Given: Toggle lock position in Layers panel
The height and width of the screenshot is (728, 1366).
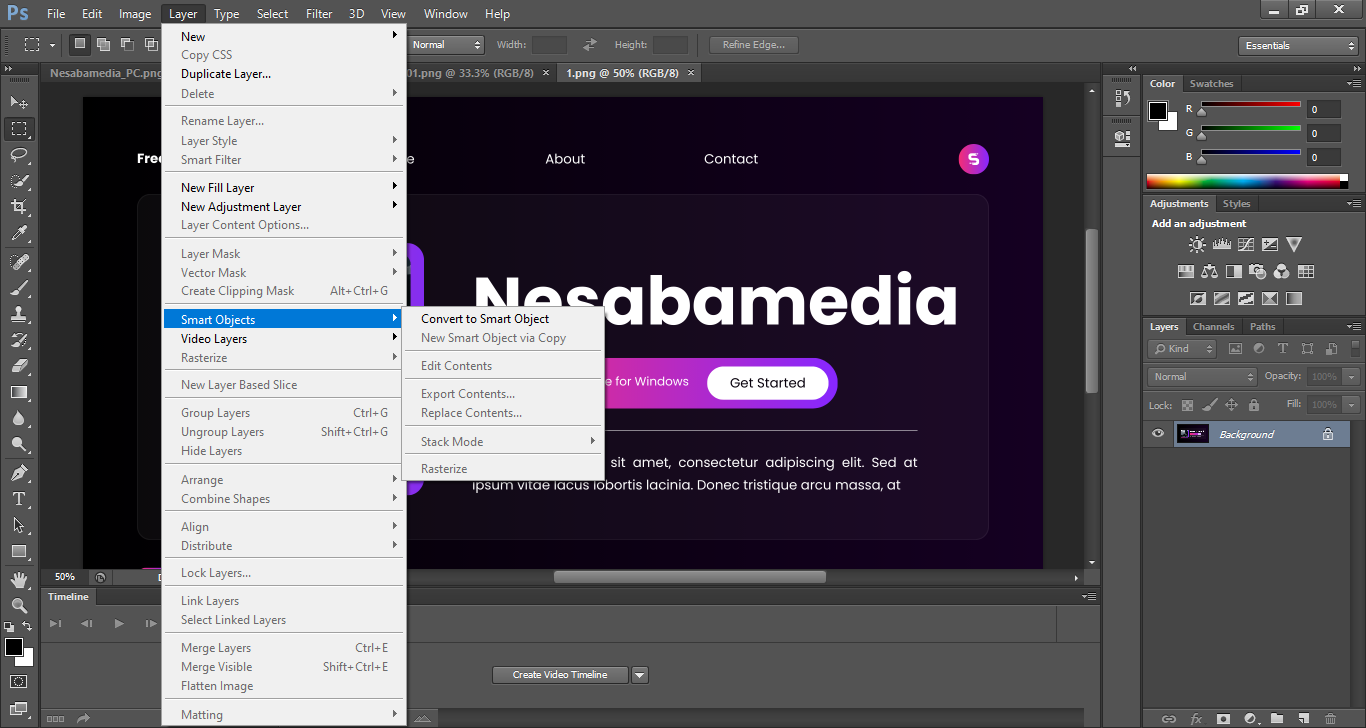Looking at the screenshot, I should (1231, 405).
